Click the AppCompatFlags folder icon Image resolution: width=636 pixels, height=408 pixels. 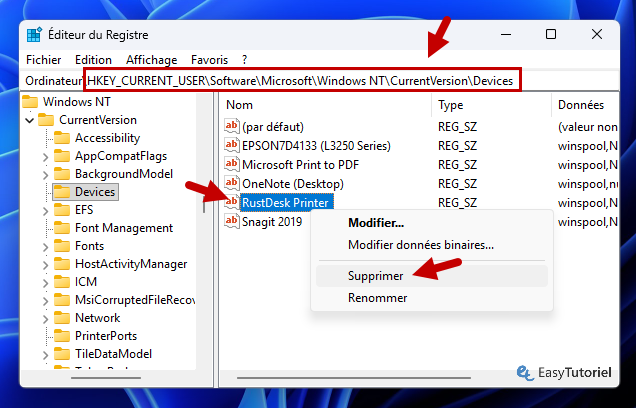[62, 156]
